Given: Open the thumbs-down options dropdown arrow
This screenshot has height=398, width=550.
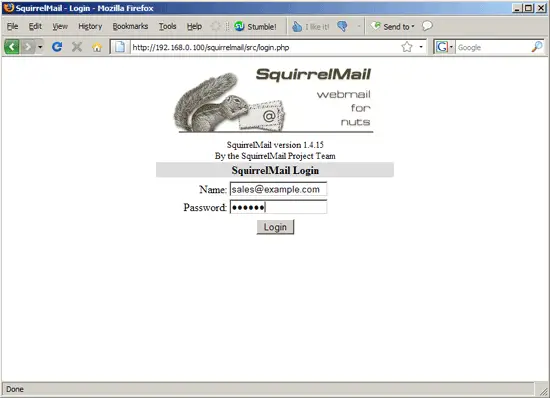Looking at the screenshot, I should tap(358, 26).
